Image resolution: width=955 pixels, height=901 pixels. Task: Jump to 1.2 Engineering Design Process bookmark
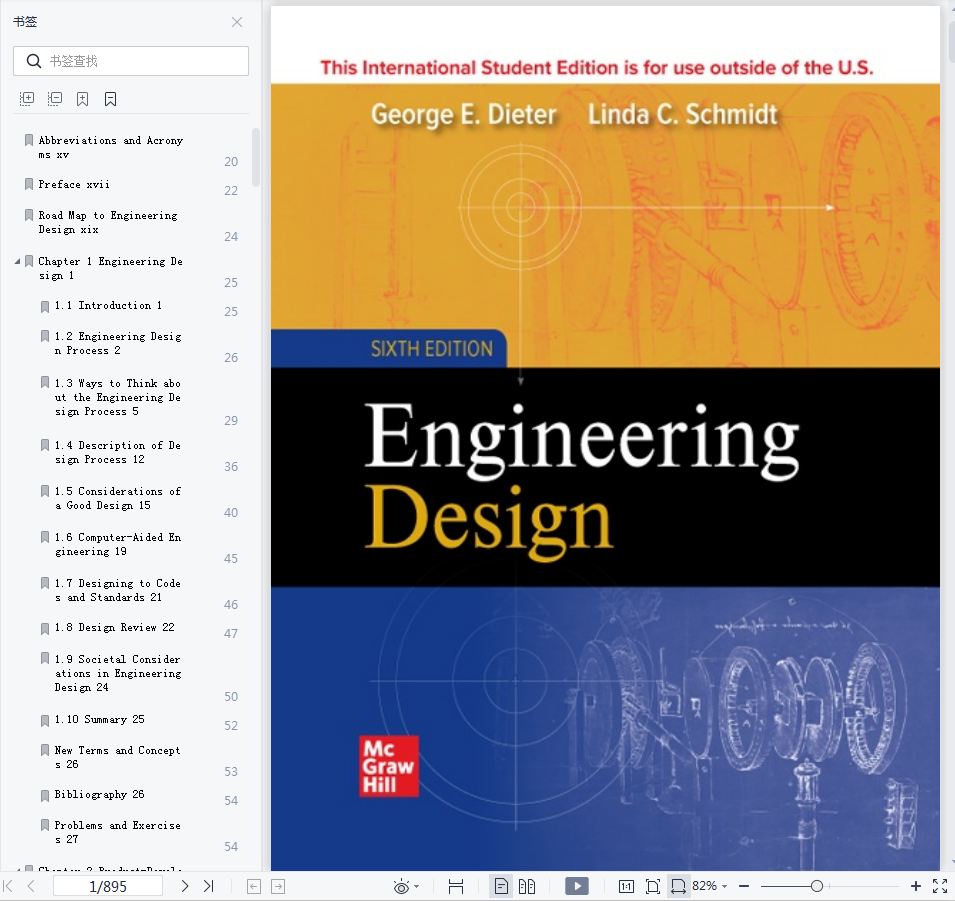click(118, 344)
